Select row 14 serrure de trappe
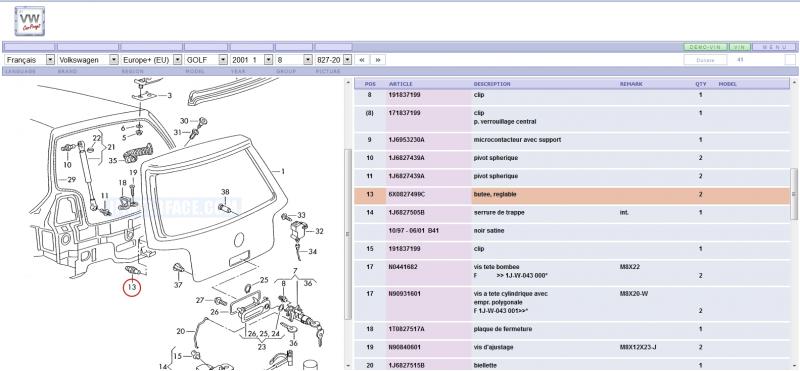Screen dimensions: 800x371 pos(572,213)
